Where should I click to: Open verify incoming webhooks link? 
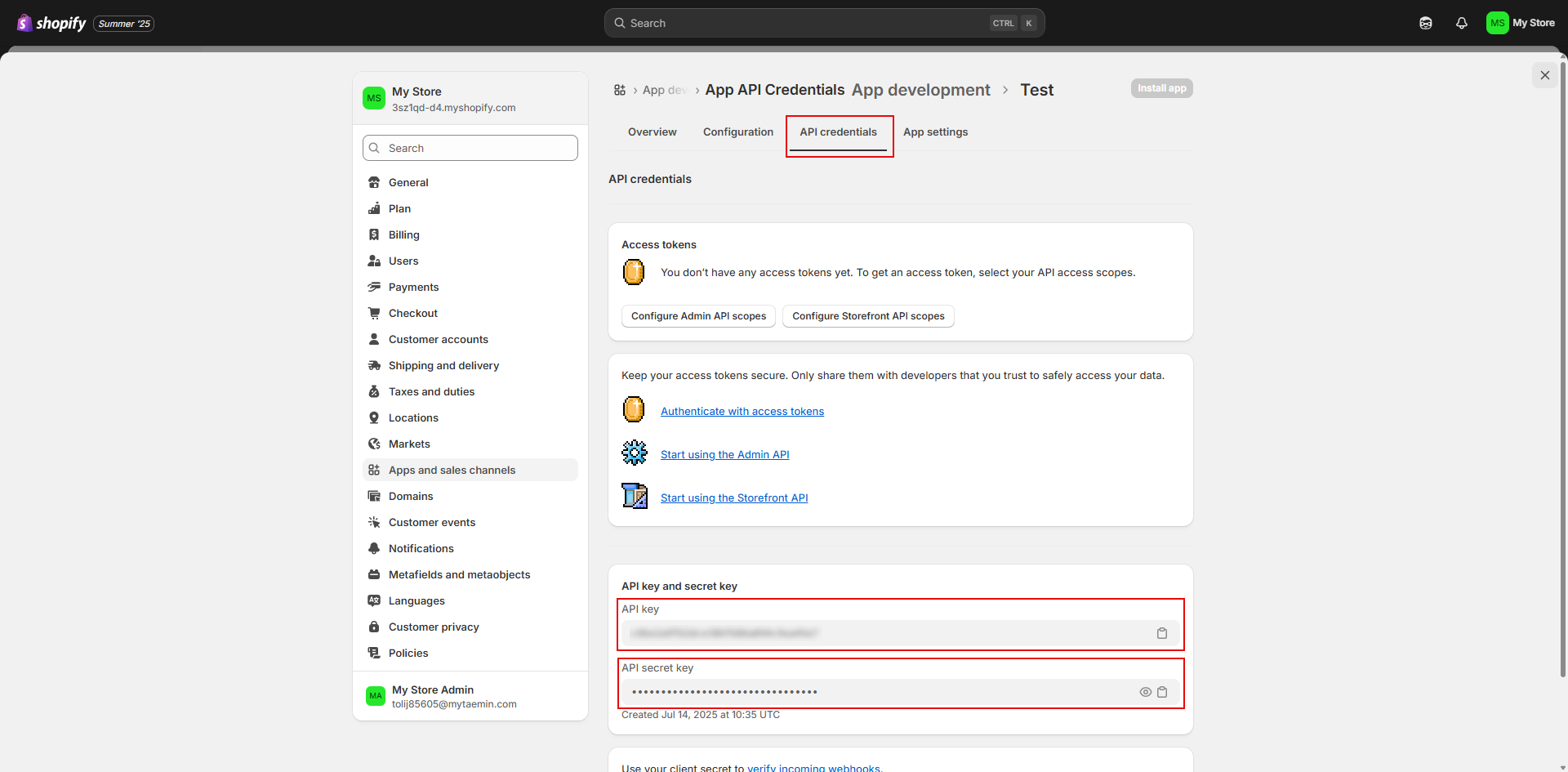pos(813,768)
